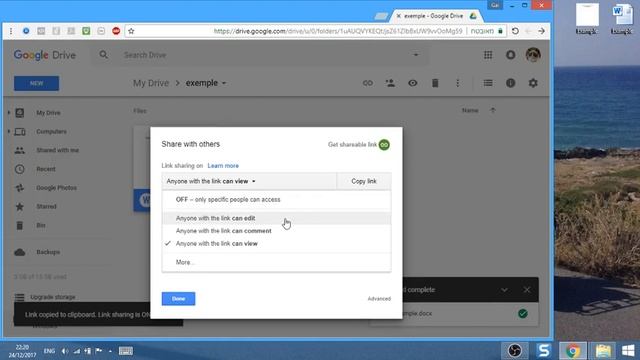Click the red adblock extension icon

coord(116,31)
